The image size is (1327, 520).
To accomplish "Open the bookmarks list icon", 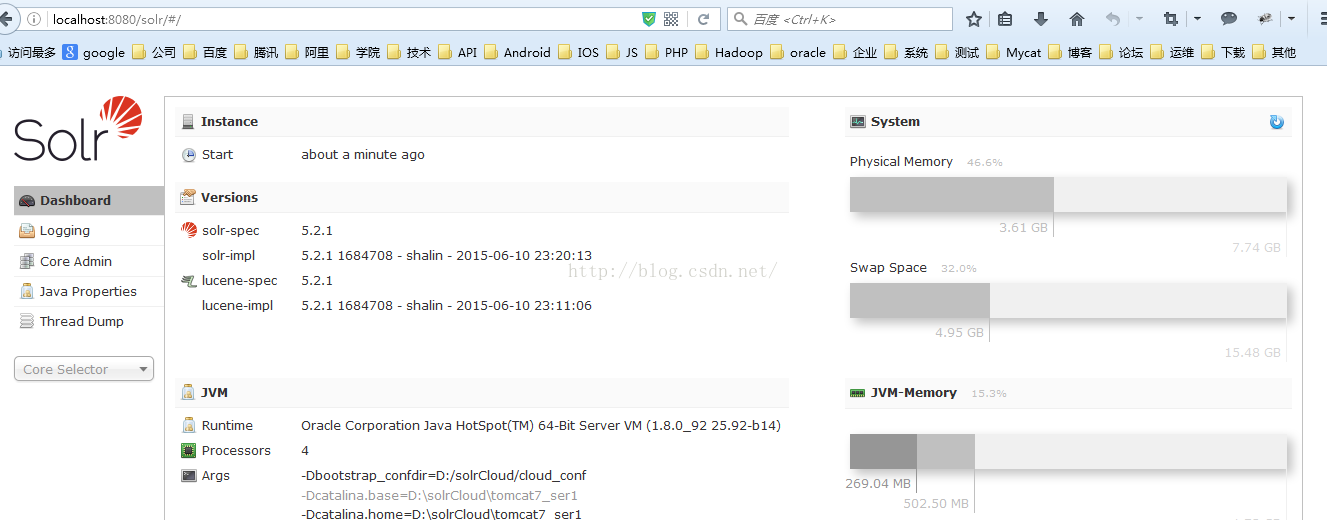I will point(1006,19).
